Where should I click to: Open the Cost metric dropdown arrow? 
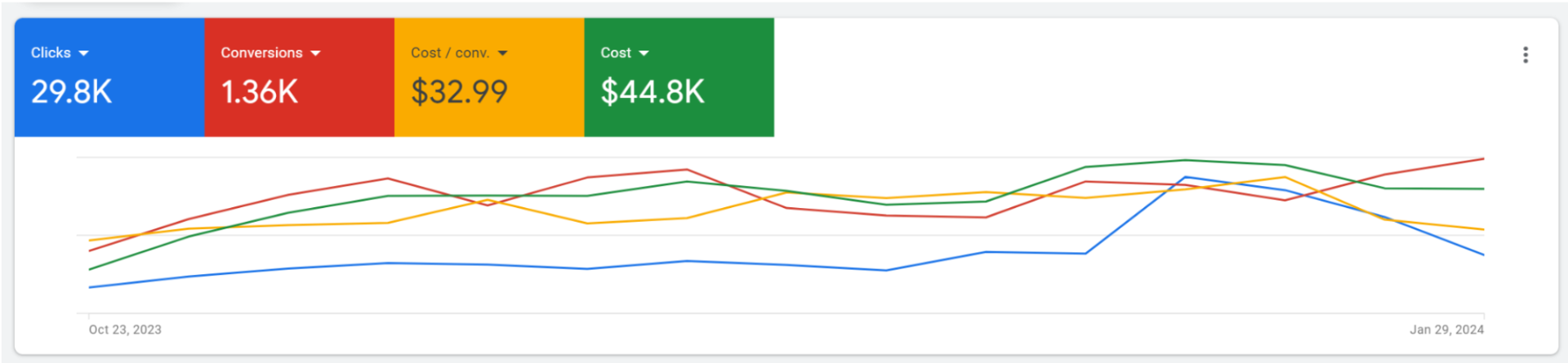coord(644,53)
